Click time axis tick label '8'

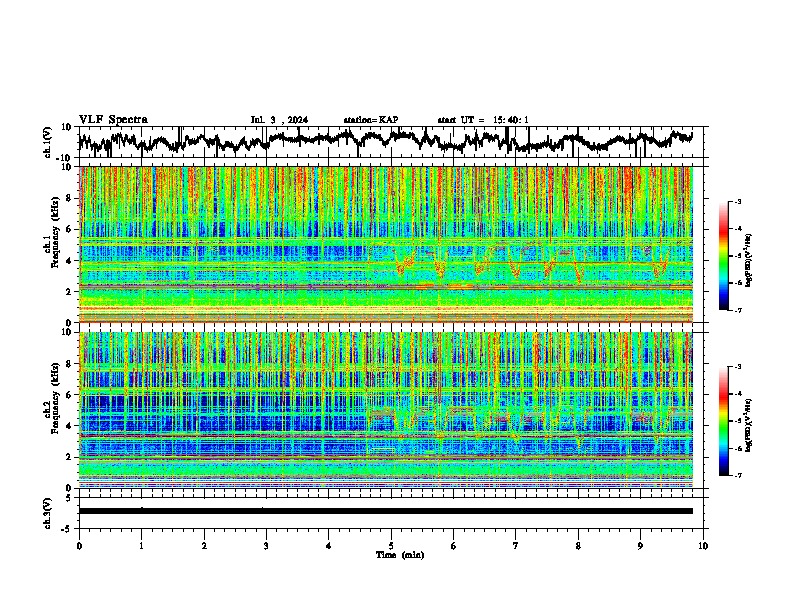[578, 546]
